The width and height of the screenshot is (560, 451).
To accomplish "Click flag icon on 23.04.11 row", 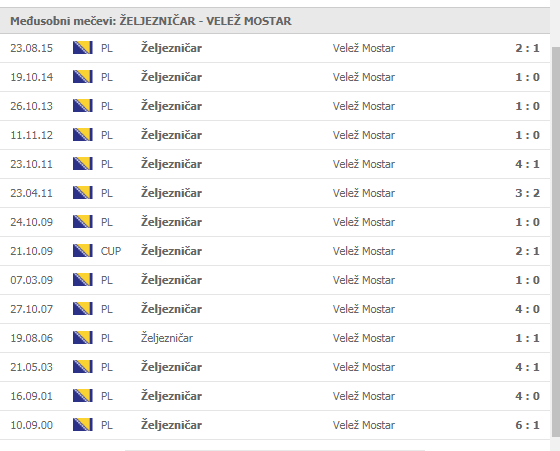I will tap(82, 193).
